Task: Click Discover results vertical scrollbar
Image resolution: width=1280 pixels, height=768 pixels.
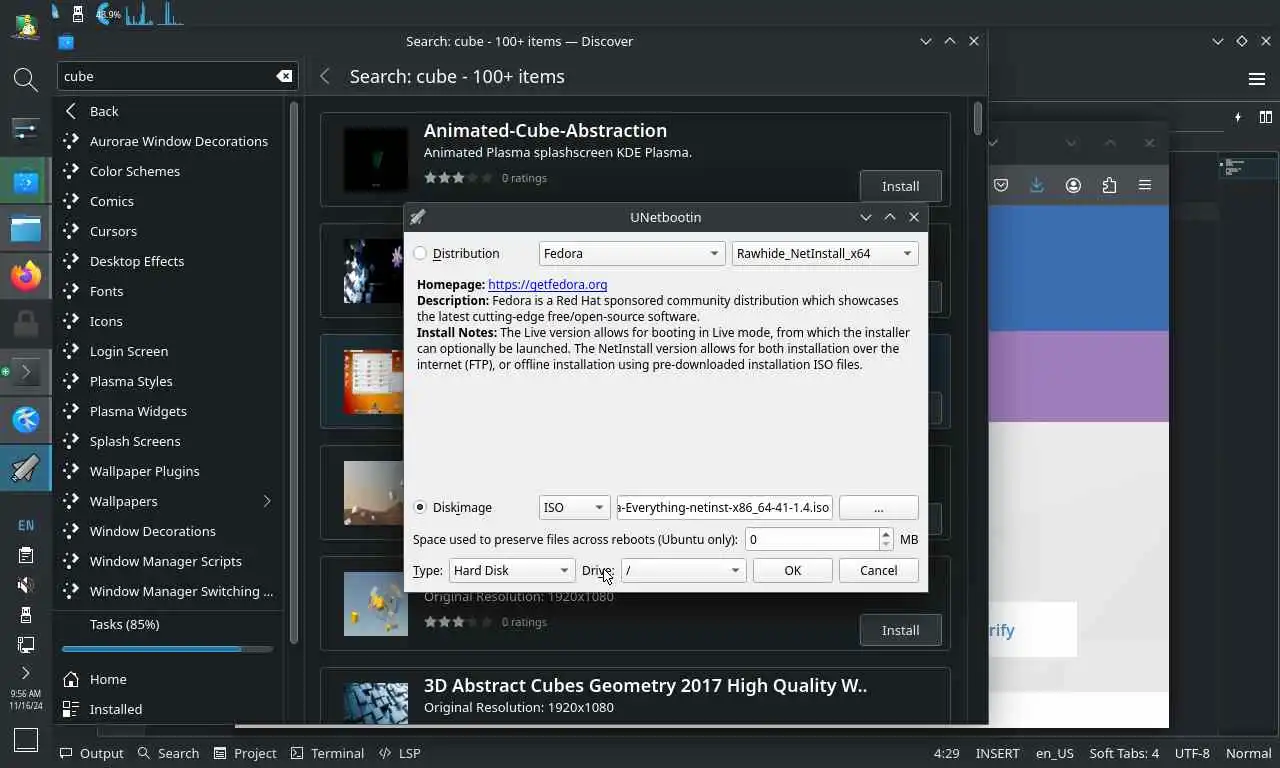Action: tap(978, 118)
